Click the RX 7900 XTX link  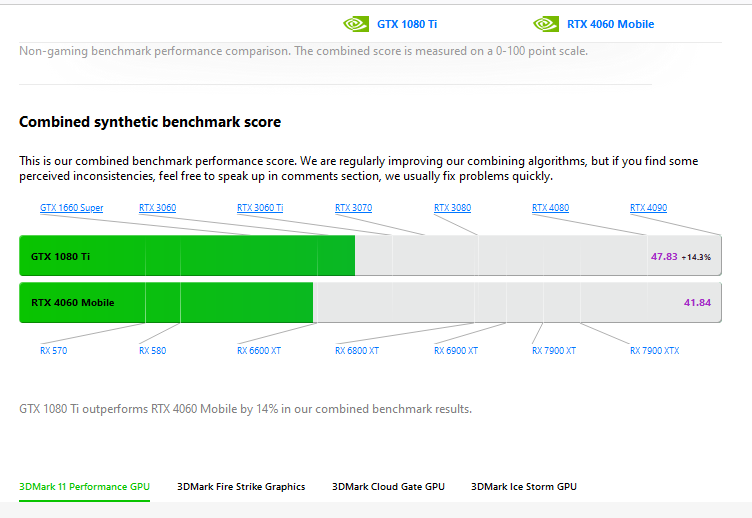click(654, 351)
